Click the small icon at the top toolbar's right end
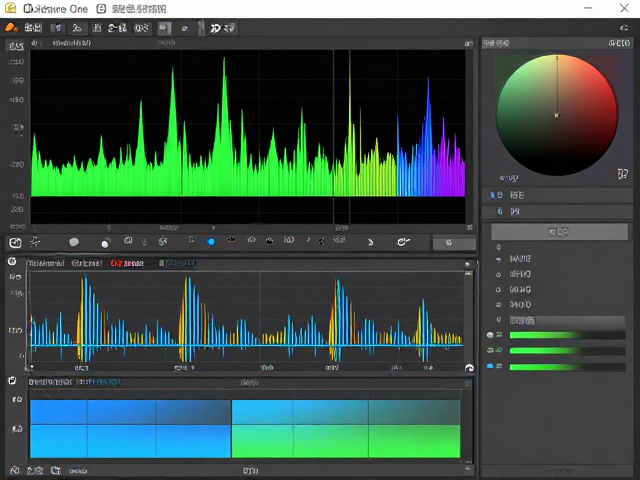Image resolution: width=640 pixels, height=480 pixels. (x=624, y=28)
